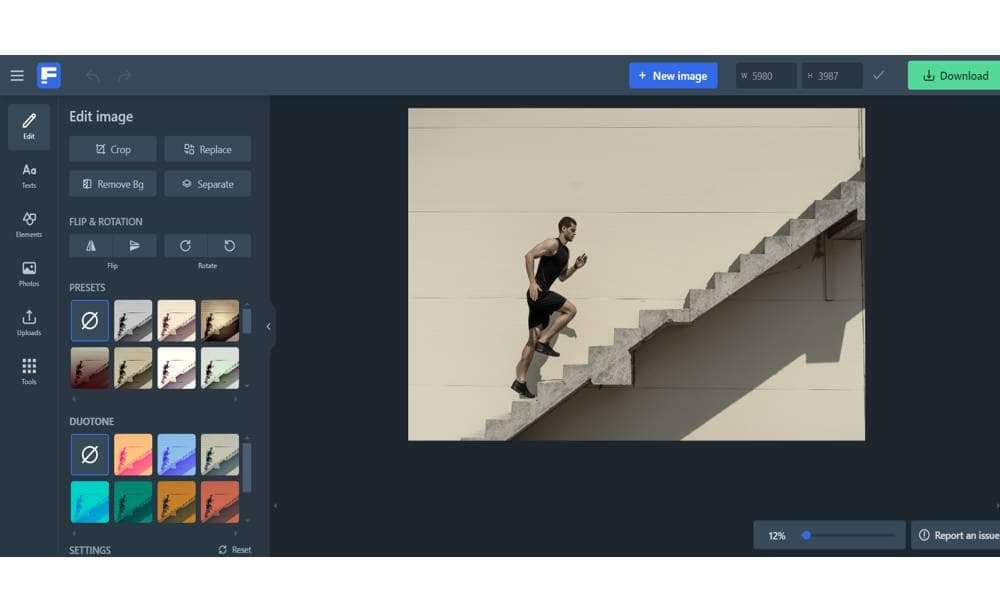Click the zoom level slider
Image resolution: width=1000 pixels, height=600 pixels.
[x=848, y=536]
